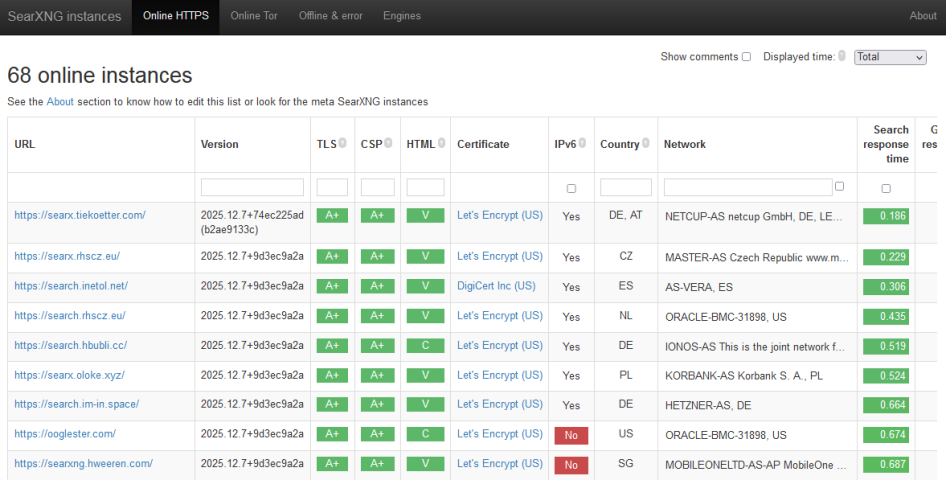Viewport: 946px width, 480px height.
Task: Click the Version filter input field
Action: click(x=252, y=187)
